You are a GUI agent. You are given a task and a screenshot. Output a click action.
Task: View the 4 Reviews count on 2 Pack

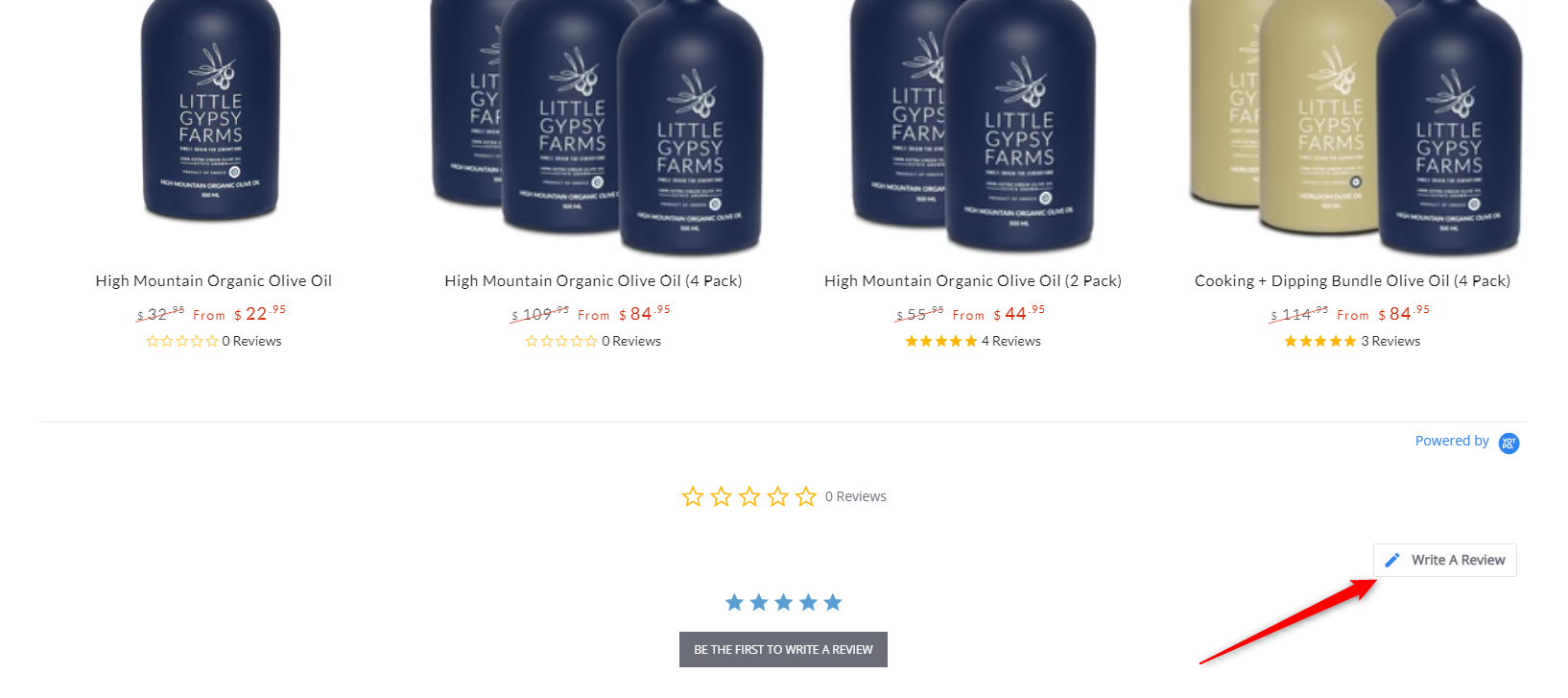(x=1010, y=341)
